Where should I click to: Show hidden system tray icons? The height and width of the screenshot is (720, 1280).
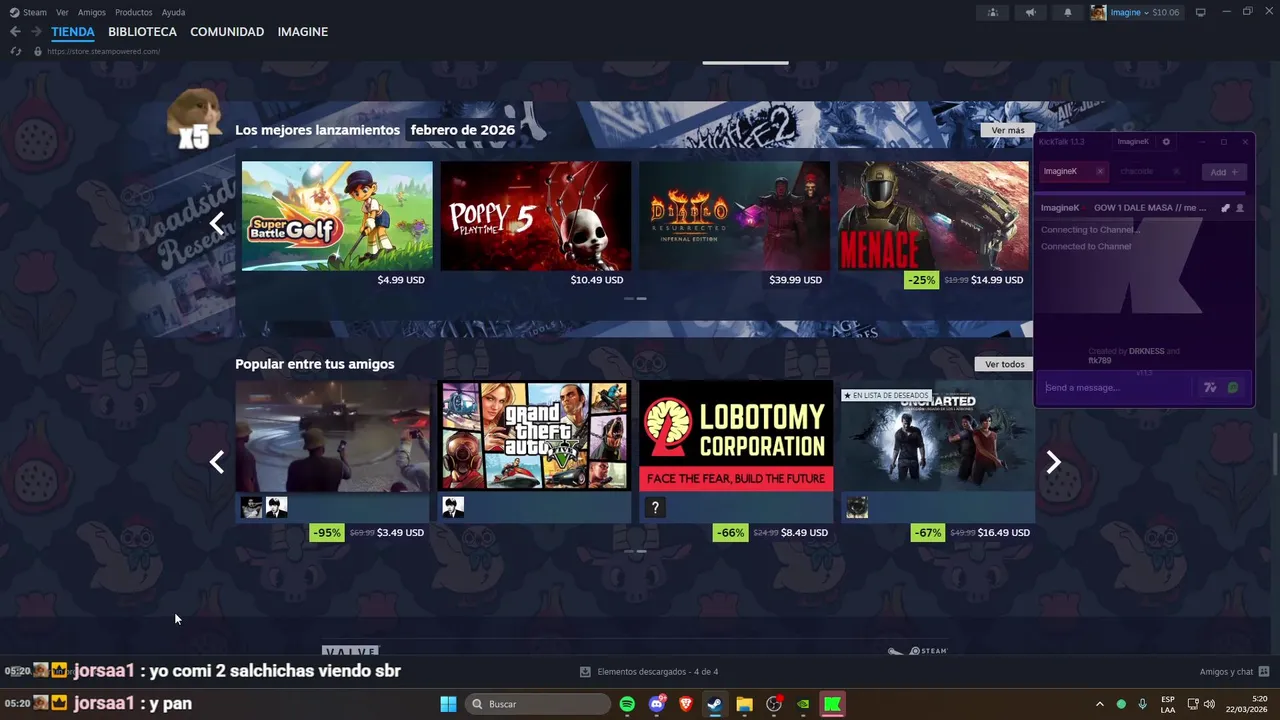click(1100, 704)
